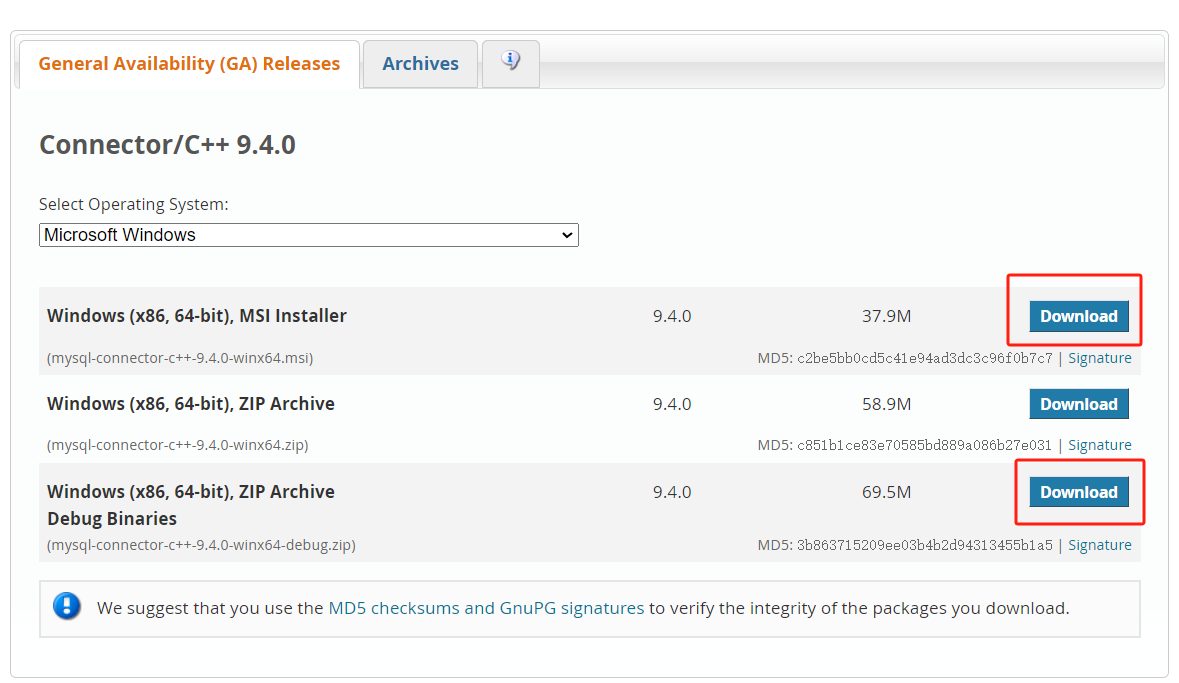This screenshot has width=1179, height=683.
Task: Click MD5 hash starting with 3b863715
Action: (x=924, y=545)
